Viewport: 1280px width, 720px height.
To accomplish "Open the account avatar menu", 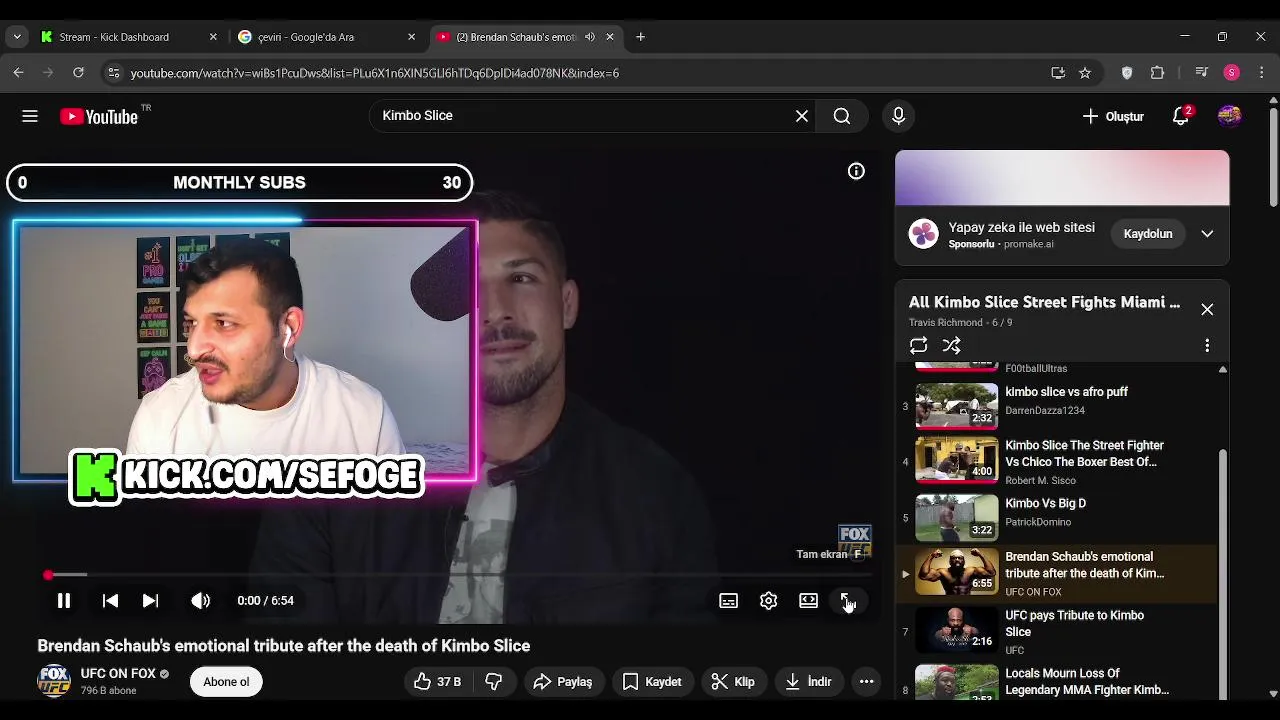I will point(1230,116).
